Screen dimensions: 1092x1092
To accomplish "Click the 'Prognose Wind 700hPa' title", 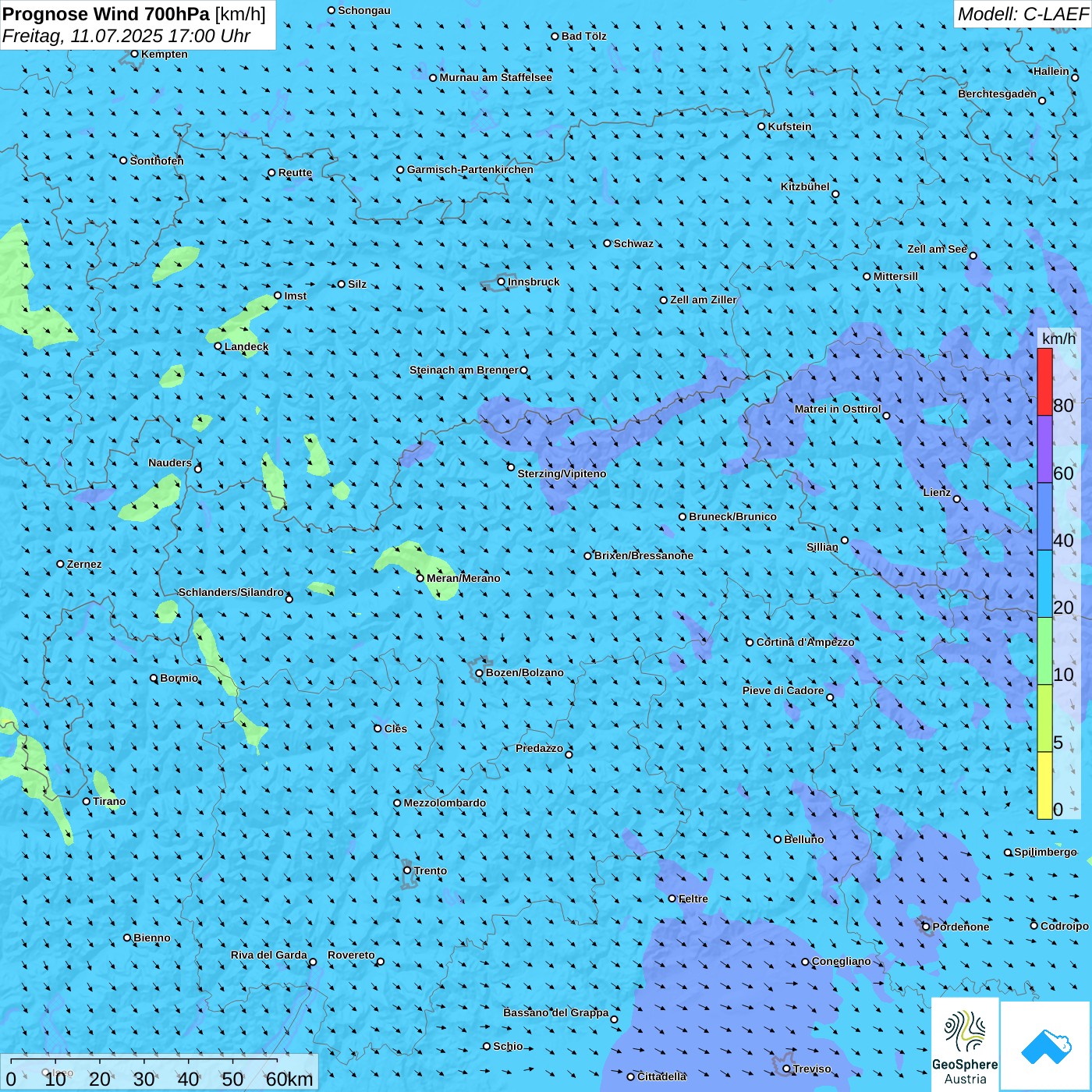I will 106,14.
